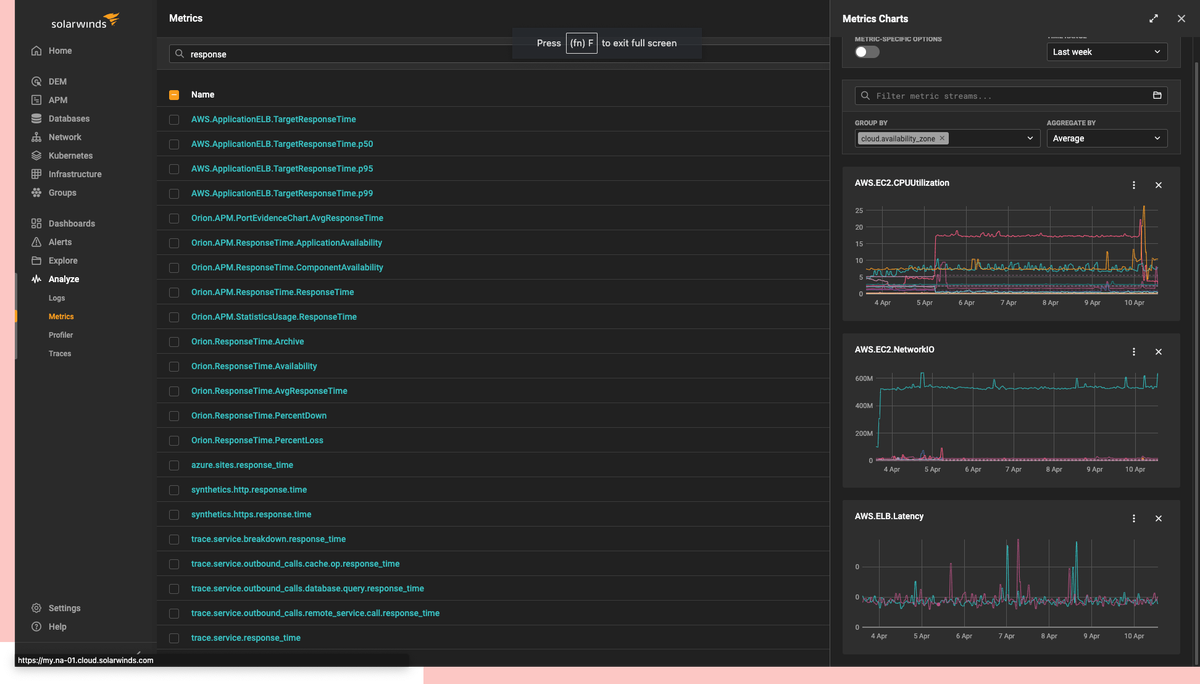Screen dimensions: 1200x684
Task: Click the synthetics.http.response.time link
Action: [x=249, y=489]
